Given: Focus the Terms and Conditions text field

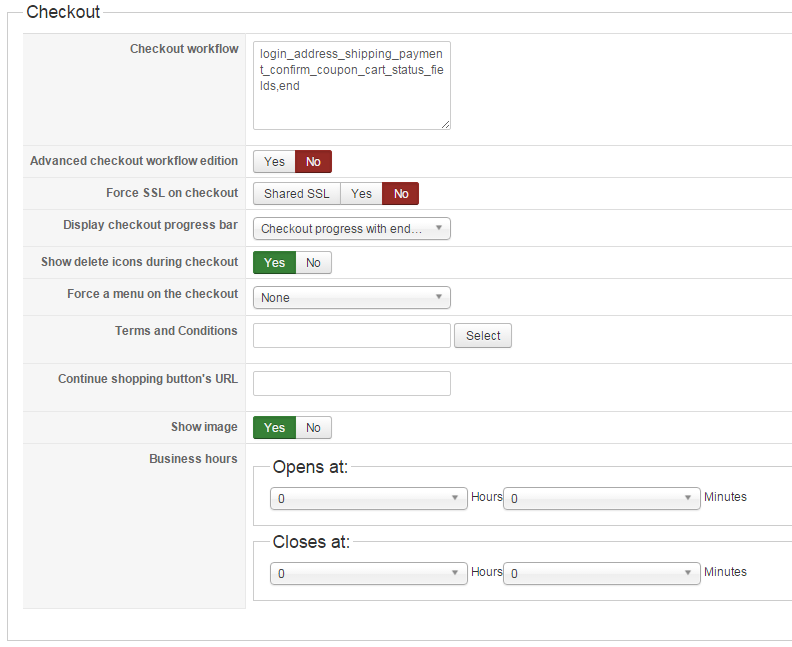Looking at the screenshot, I should point(351,336).
